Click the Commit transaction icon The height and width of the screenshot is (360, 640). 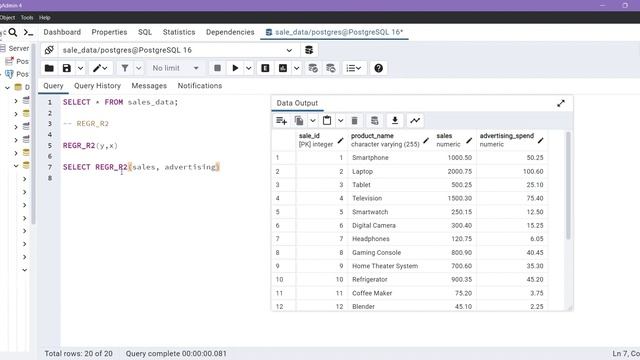[313, 68]
